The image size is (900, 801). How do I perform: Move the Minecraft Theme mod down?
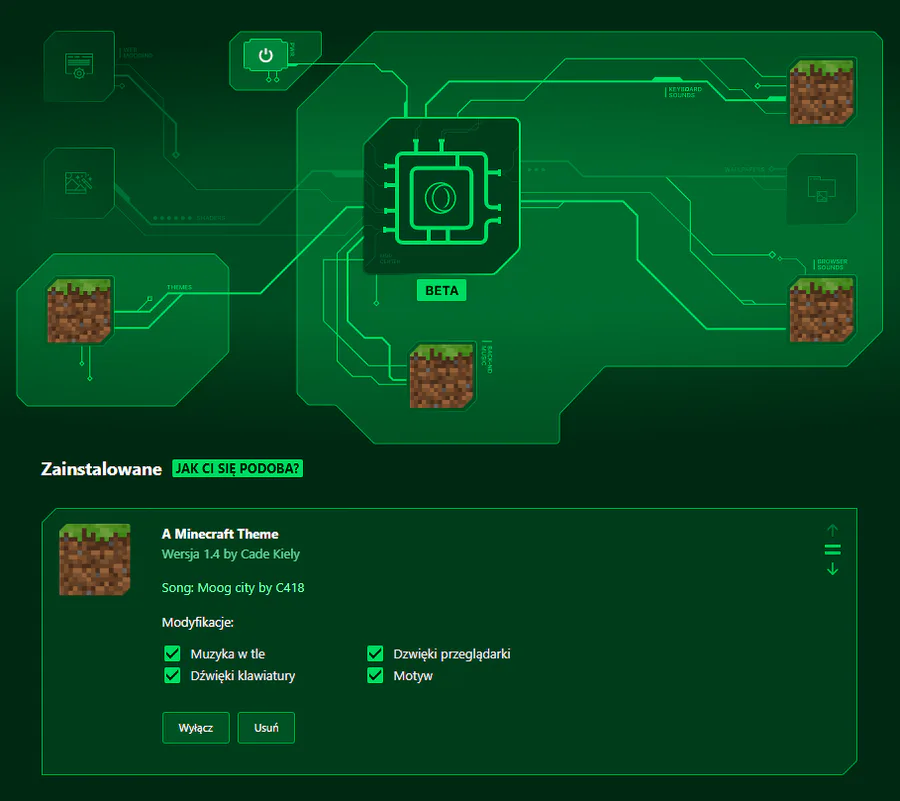coord(832,569)
